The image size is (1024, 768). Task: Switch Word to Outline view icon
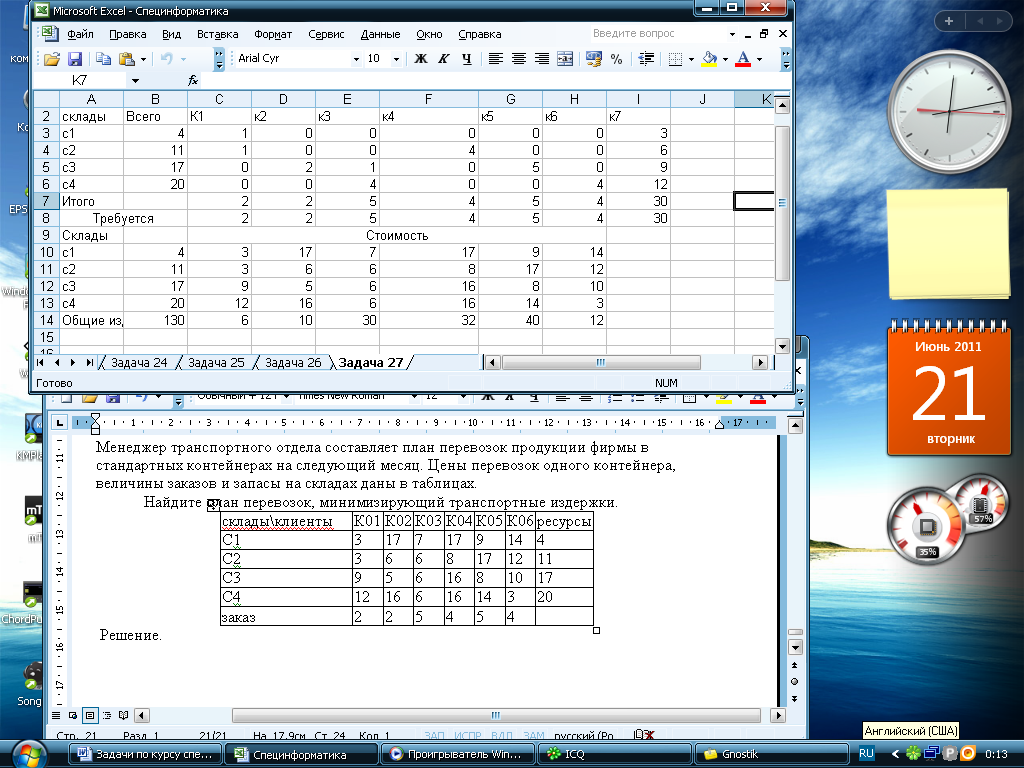[x=106, y=715]
